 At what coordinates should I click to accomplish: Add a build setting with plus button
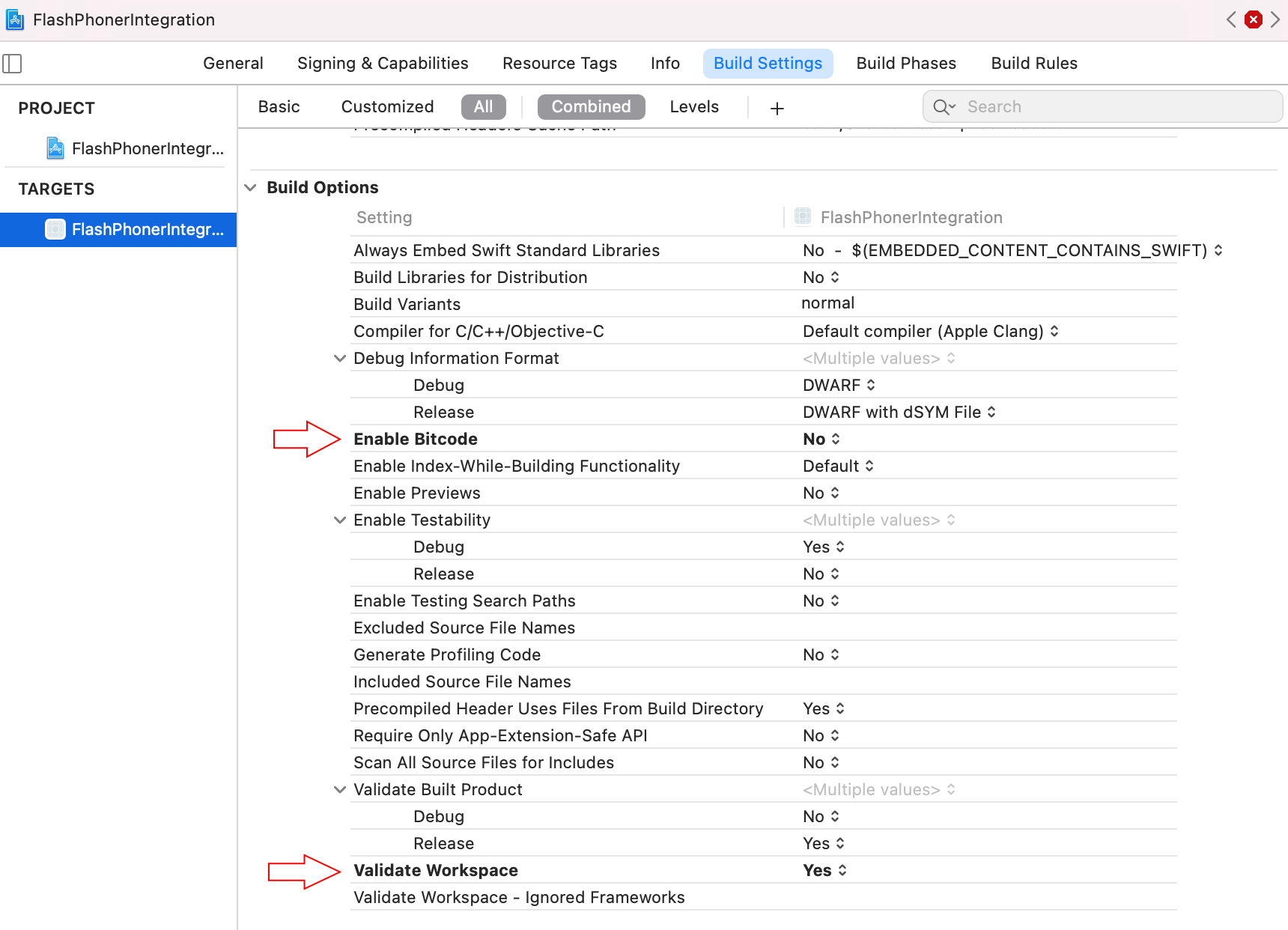tap(777, 108)
